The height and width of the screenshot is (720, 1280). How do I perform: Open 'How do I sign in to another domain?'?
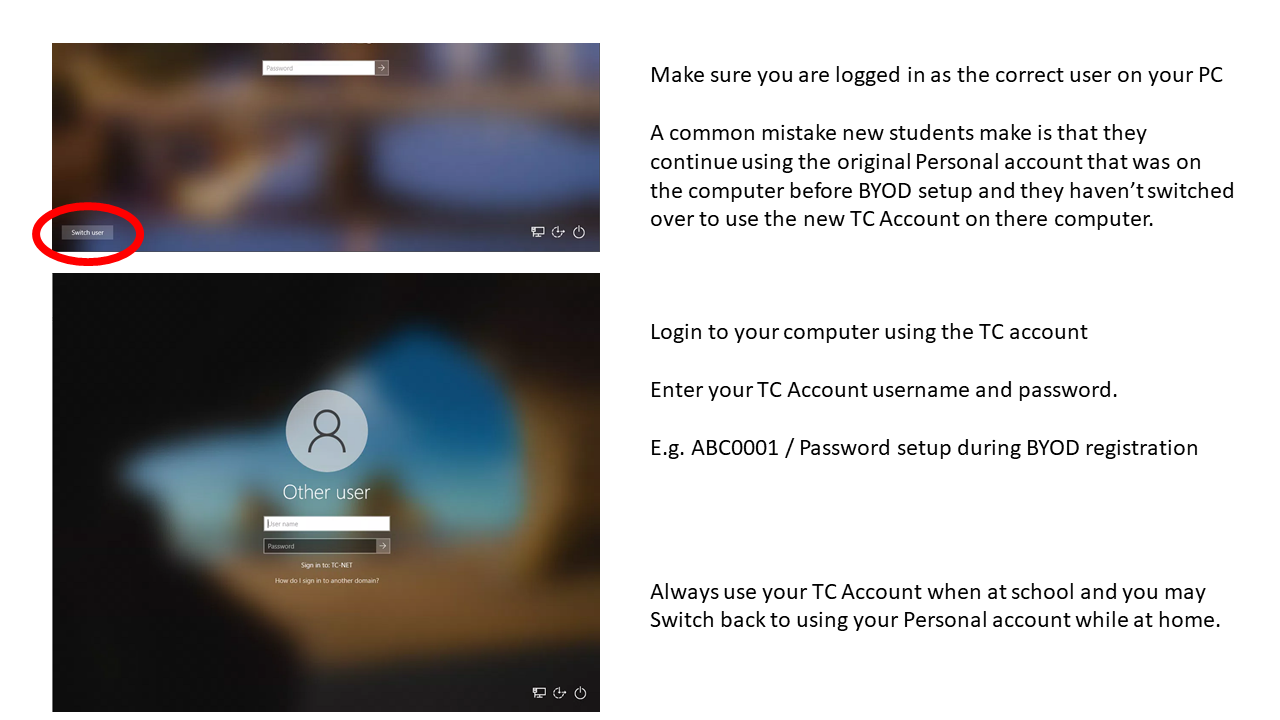coord(327,581)
